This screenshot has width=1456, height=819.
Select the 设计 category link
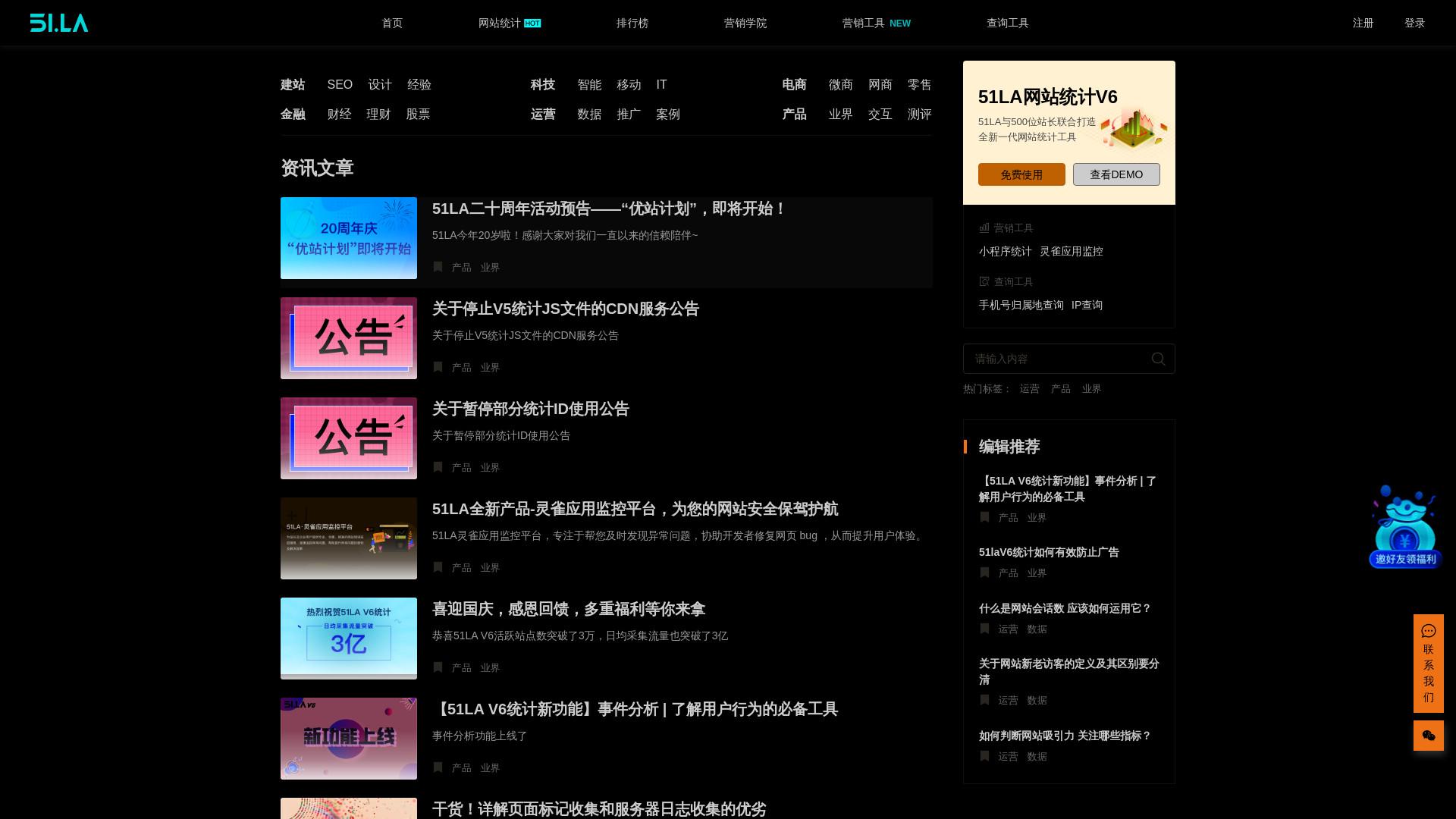pos(380,85)
